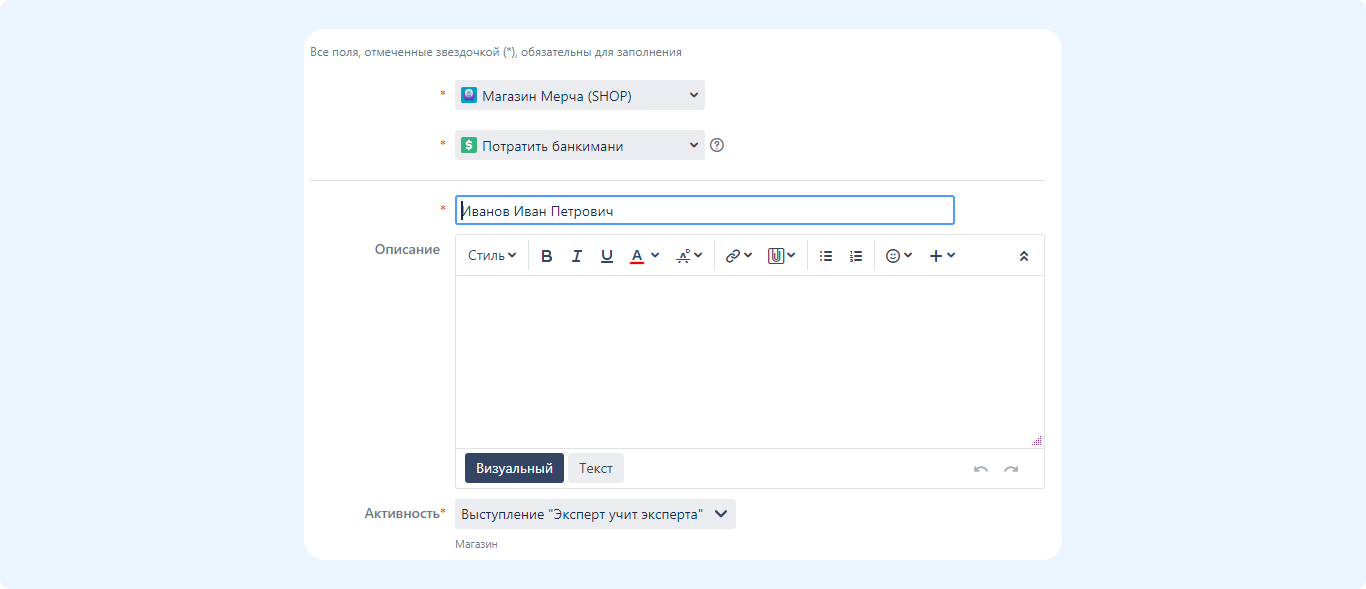Open more text formatting options

(x=689, y=256)
